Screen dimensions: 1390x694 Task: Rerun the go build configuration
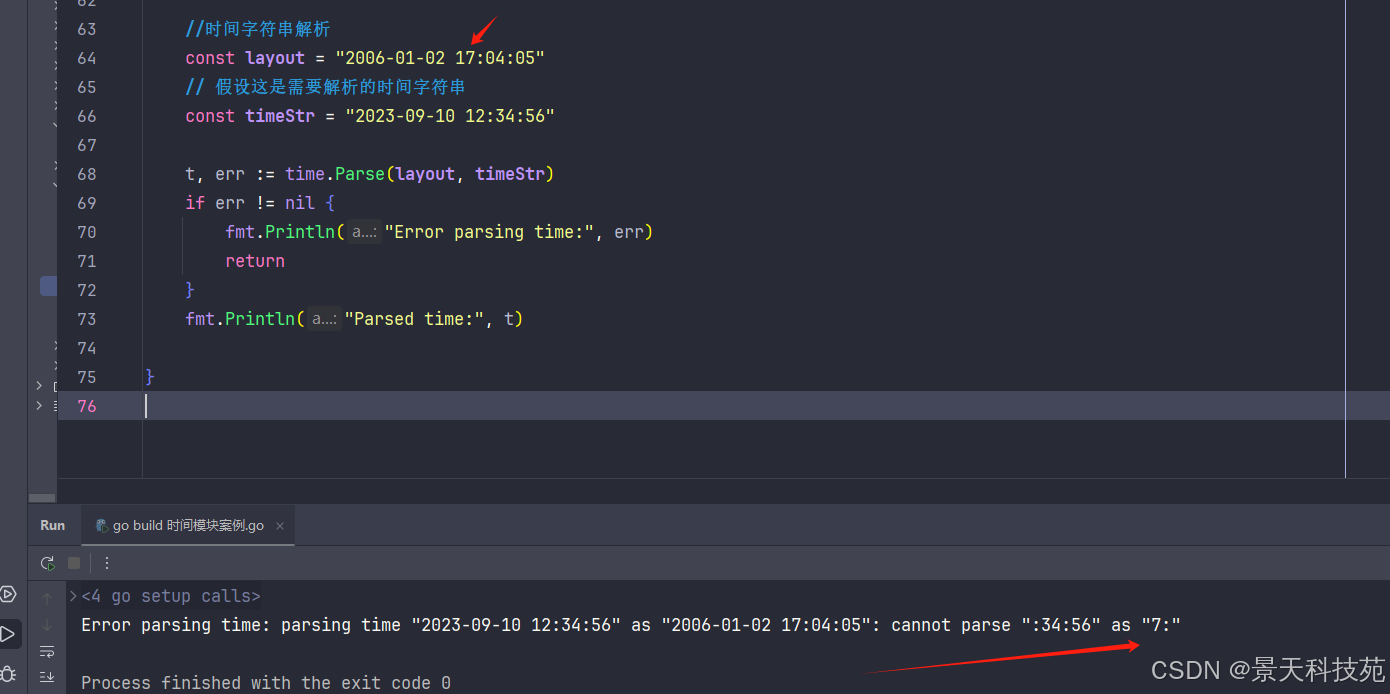(x=47, y=563)
